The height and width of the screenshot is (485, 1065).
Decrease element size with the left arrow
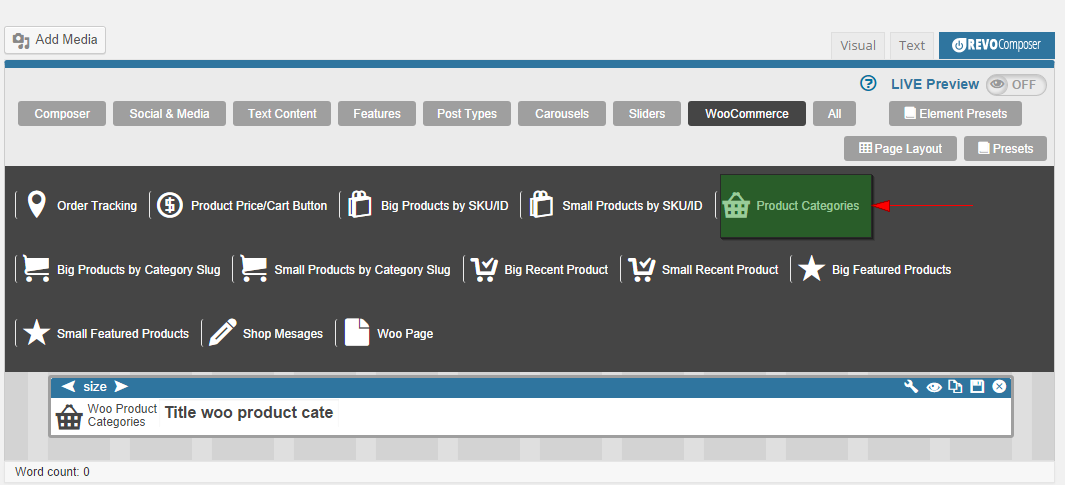tap(68, 386)
